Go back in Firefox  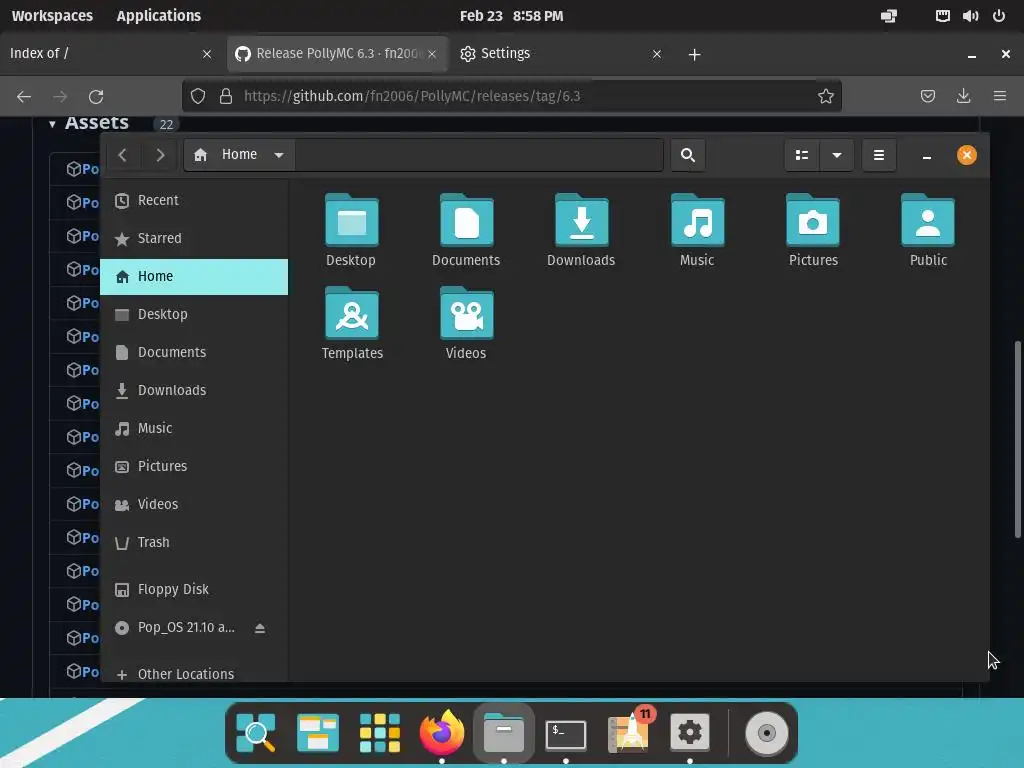tap(24, 97)
